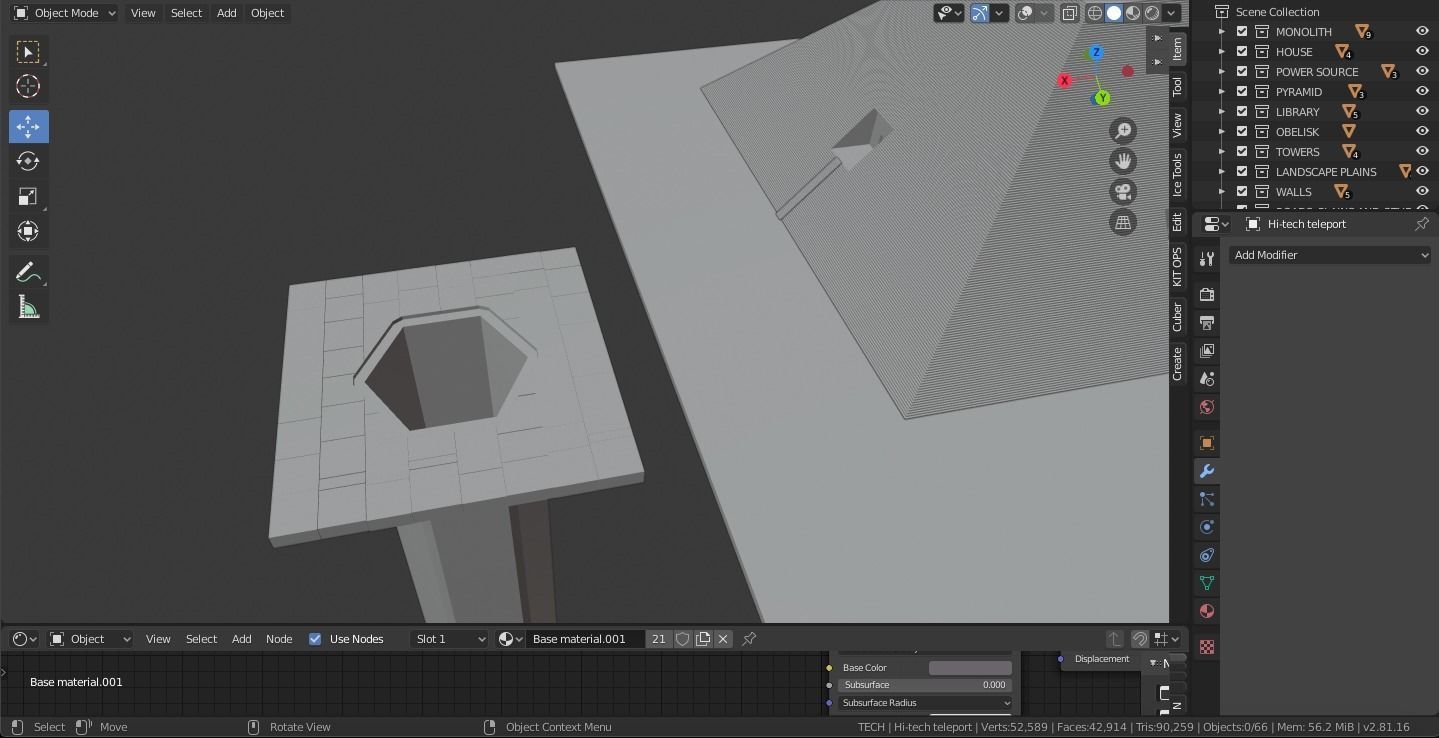The height and width of the screenshot is (738, 1439).
Task: Open Node menu in shader editor
Action: pos(279,639)
